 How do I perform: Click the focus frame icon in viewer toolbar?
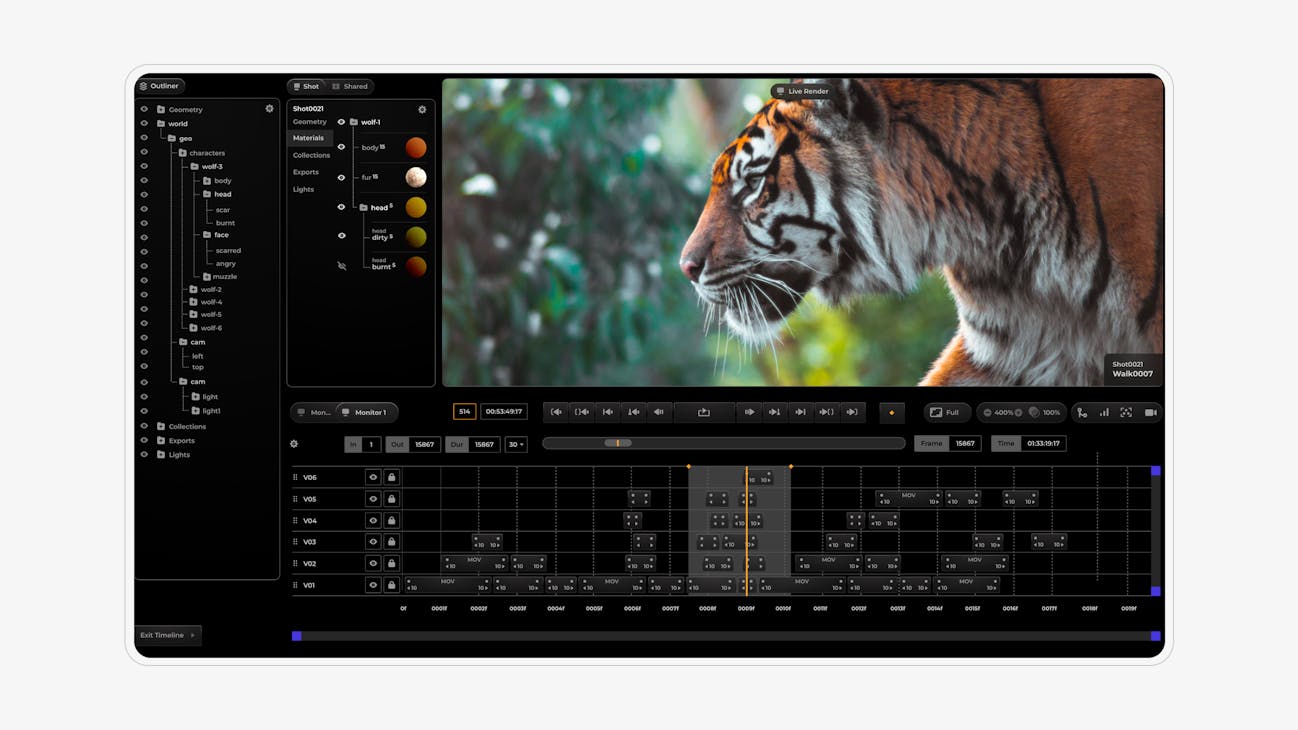(x=1126, y=412)
